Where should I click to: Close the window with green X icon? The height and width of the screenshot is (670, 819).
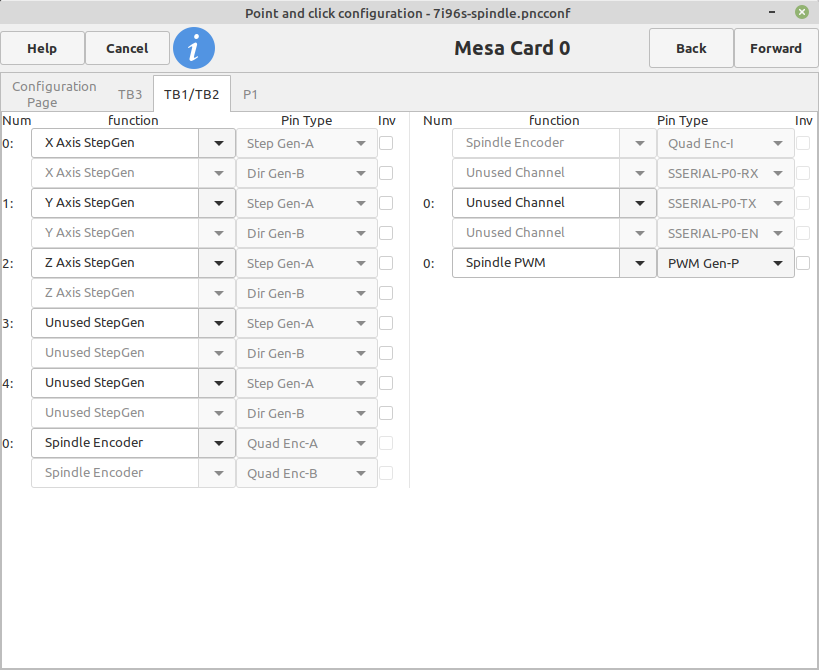pos(802,12)
